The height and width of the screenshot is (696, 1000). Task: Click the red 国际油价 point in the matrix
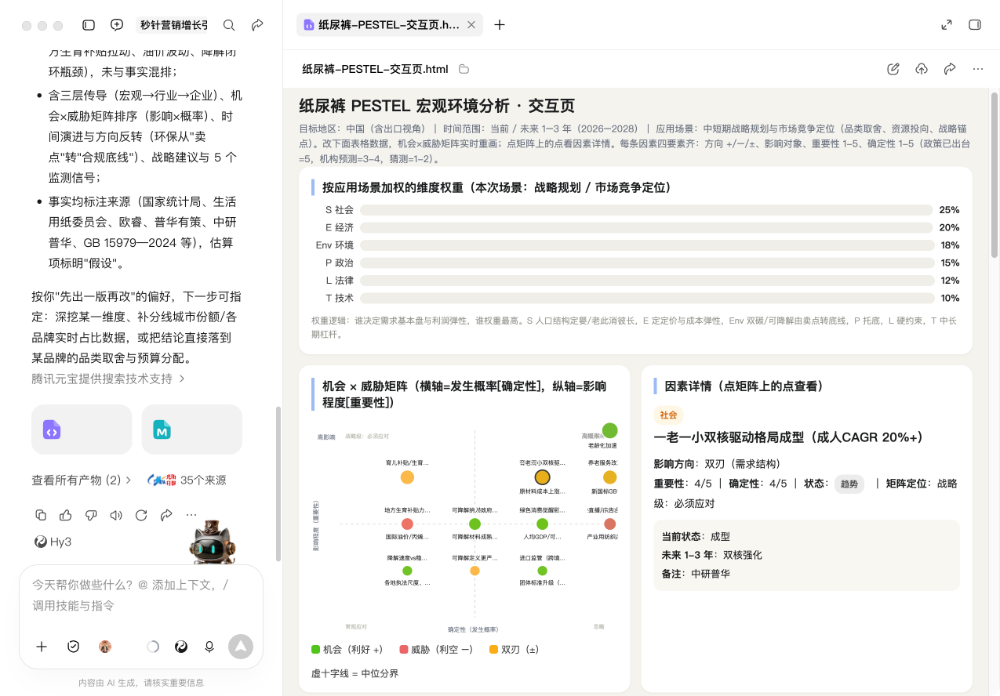(x=407, y=524)
